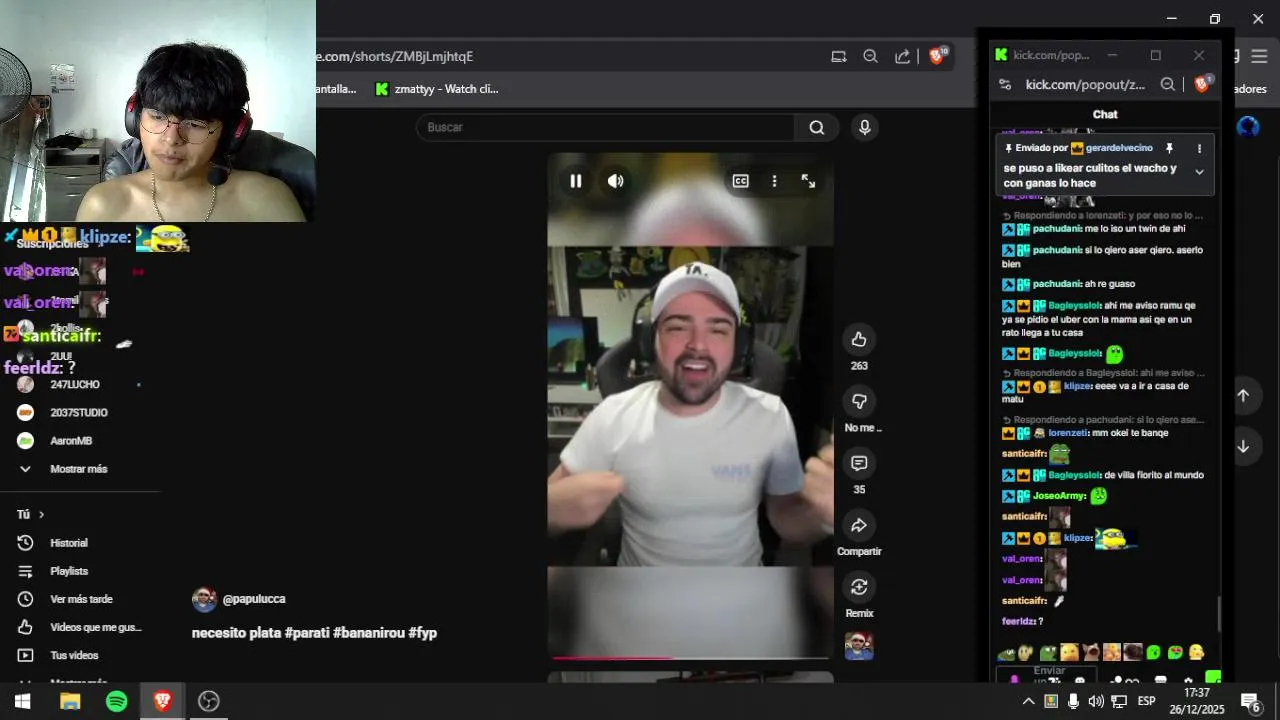Click the share page icon in address bar
The image size is (1280, 720).
point(902,57)
